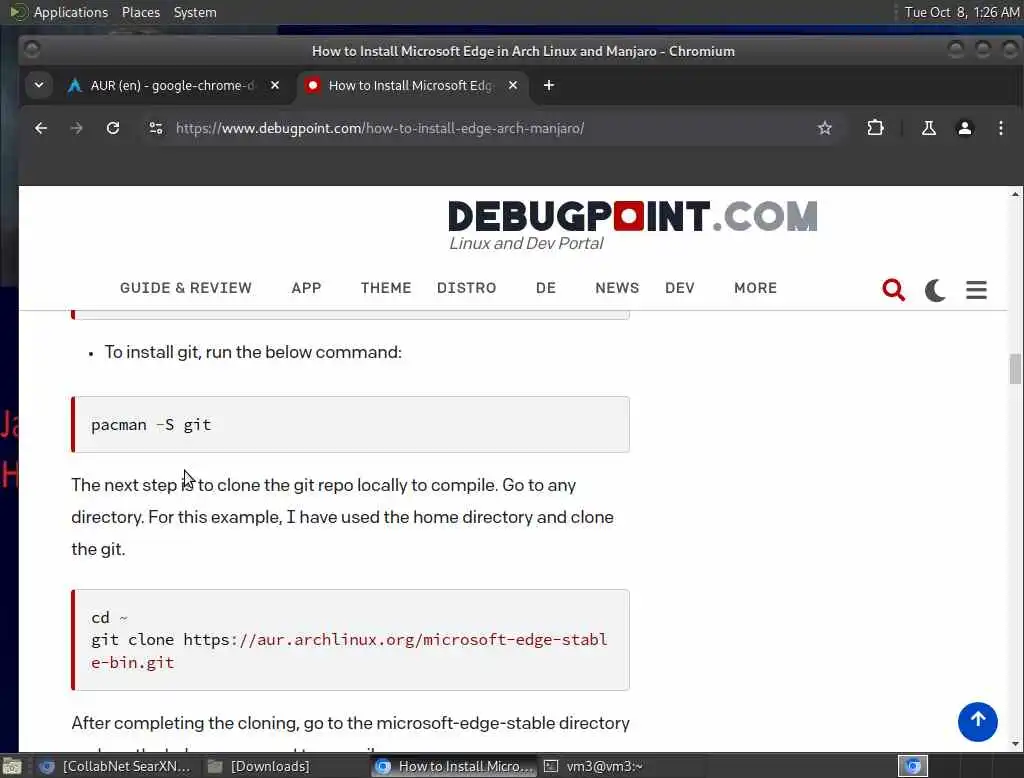The width and height of the screenshot is (1024, 778).
Task: Expand the MORE menu item
Action: (x=755, y=288)
